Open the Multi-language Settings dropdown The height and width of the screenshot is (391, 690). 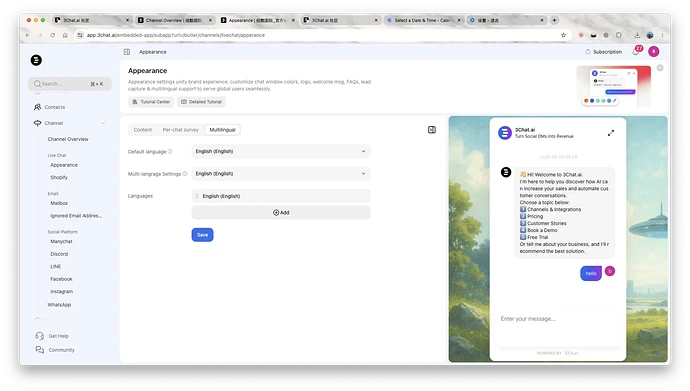click(281, 174)
